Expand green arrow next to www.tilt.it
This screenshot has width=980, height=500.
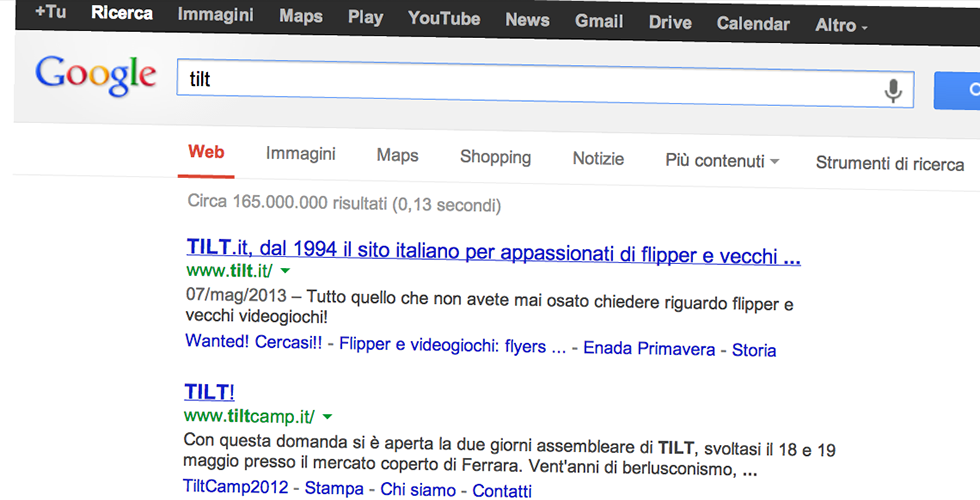point(285,271)
